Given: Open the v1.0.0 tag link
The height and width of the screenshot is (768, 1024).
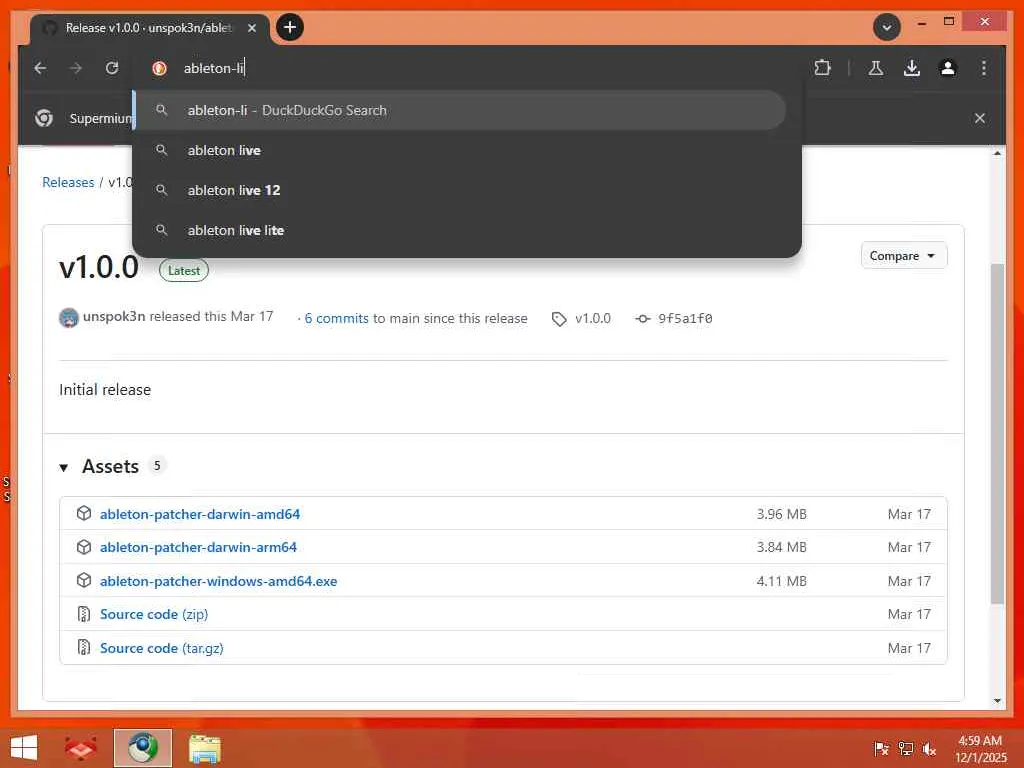Looking at the screenshot, I should [x=592, y=318].
